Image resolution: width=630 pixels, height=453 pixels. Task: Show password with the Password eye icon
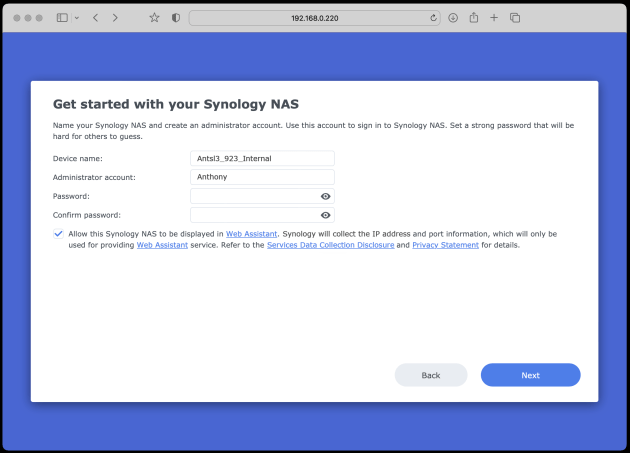[x=325, y=196]
